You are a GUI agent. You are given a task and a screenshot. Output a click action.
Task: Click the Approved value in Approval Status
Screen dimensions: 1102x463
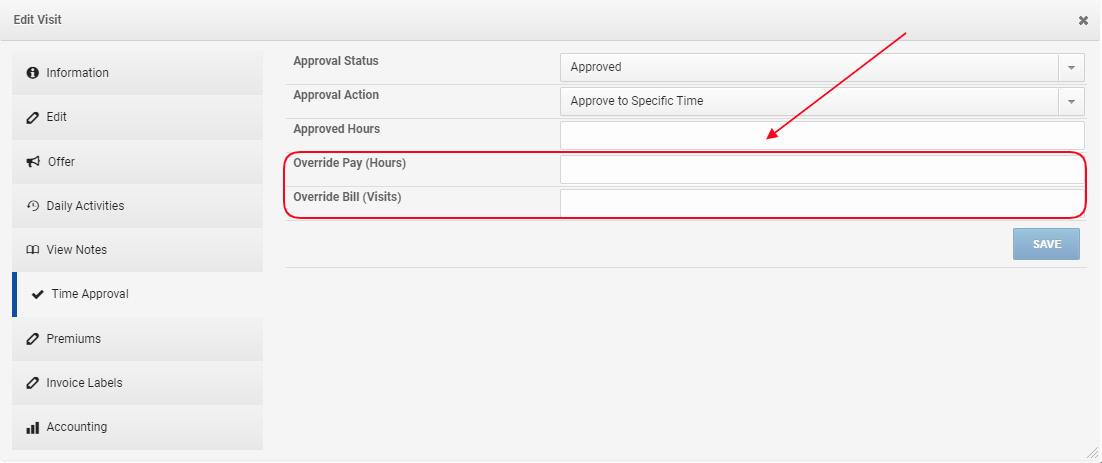coord(596,67)
